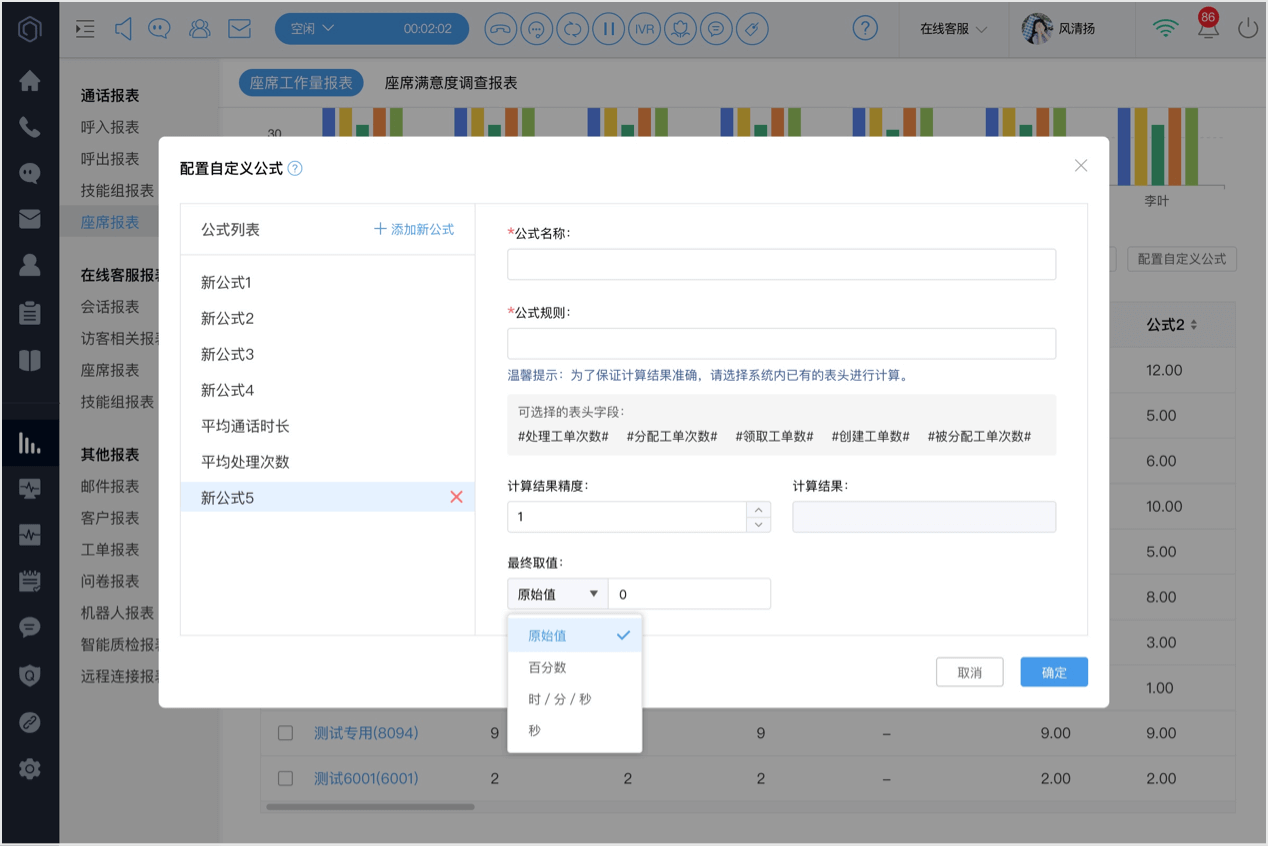Insert the #分配工单次数# field tag
The image size is (1268, 846).
[672, 436]
